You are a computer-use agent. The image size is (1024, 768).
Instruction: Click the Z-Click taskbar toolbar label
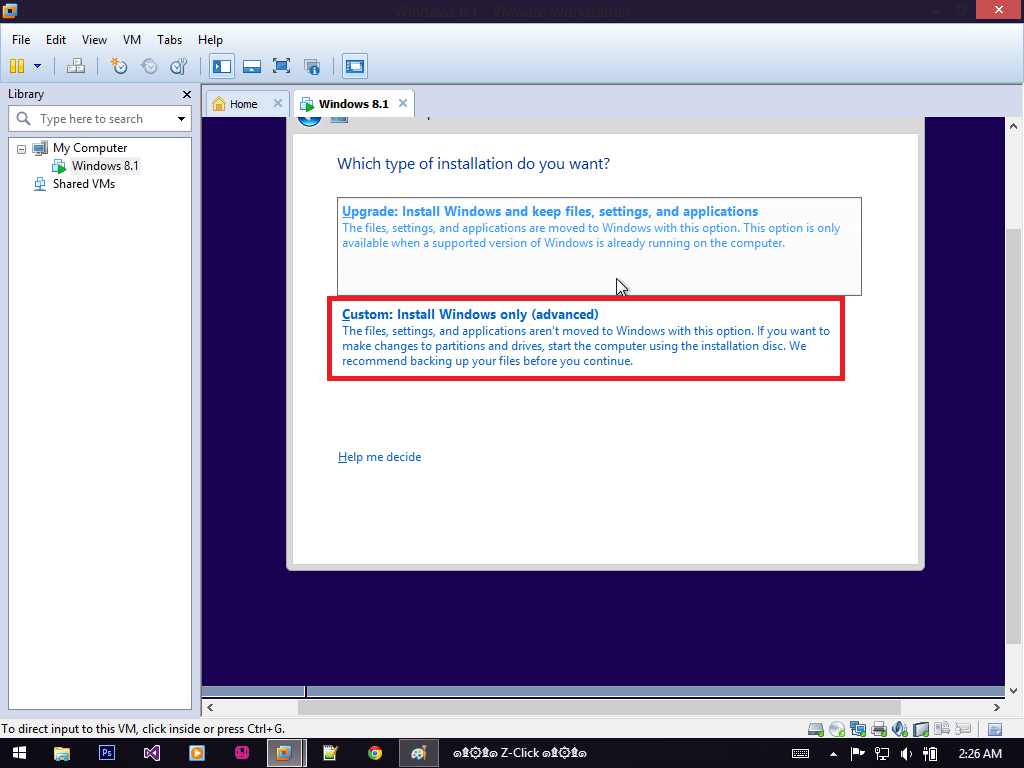(x=519, y=753)
